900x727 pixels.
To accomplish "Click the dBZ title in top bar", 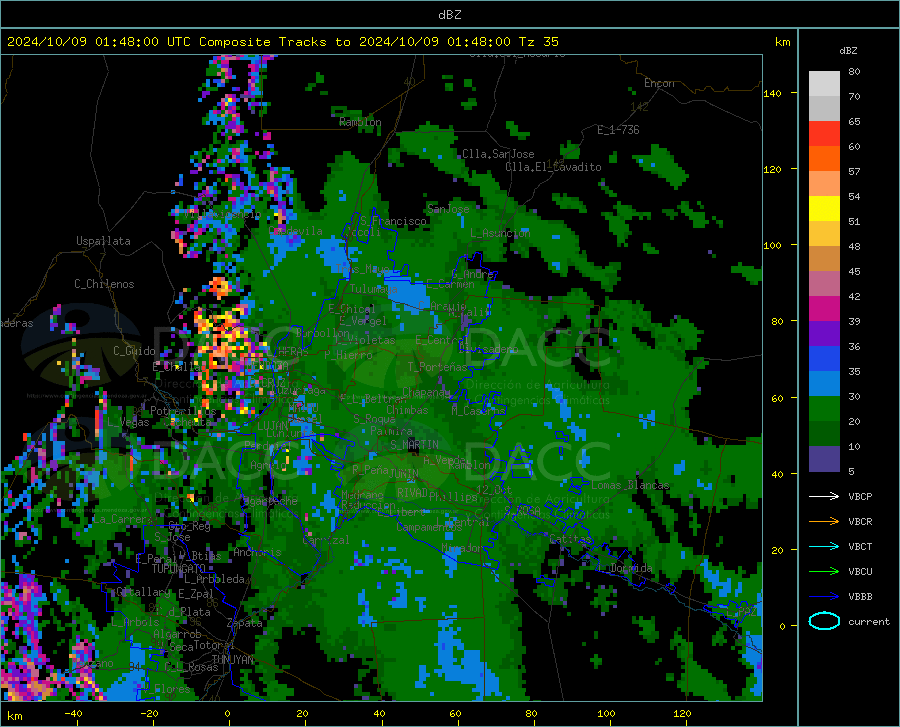I will pos(449,15).
